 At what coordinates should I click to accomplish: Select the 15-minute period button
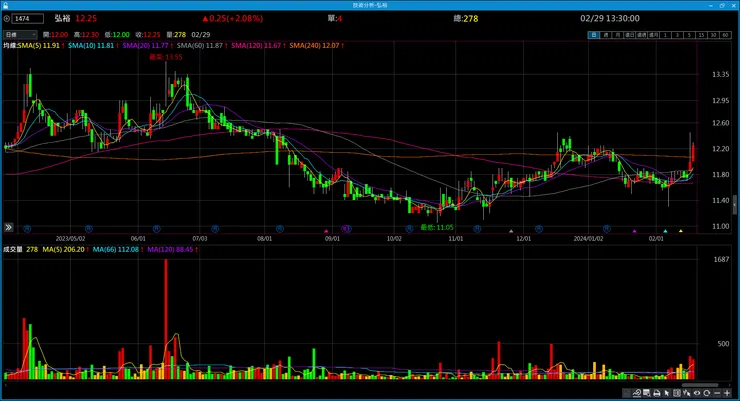click(701, 35)
